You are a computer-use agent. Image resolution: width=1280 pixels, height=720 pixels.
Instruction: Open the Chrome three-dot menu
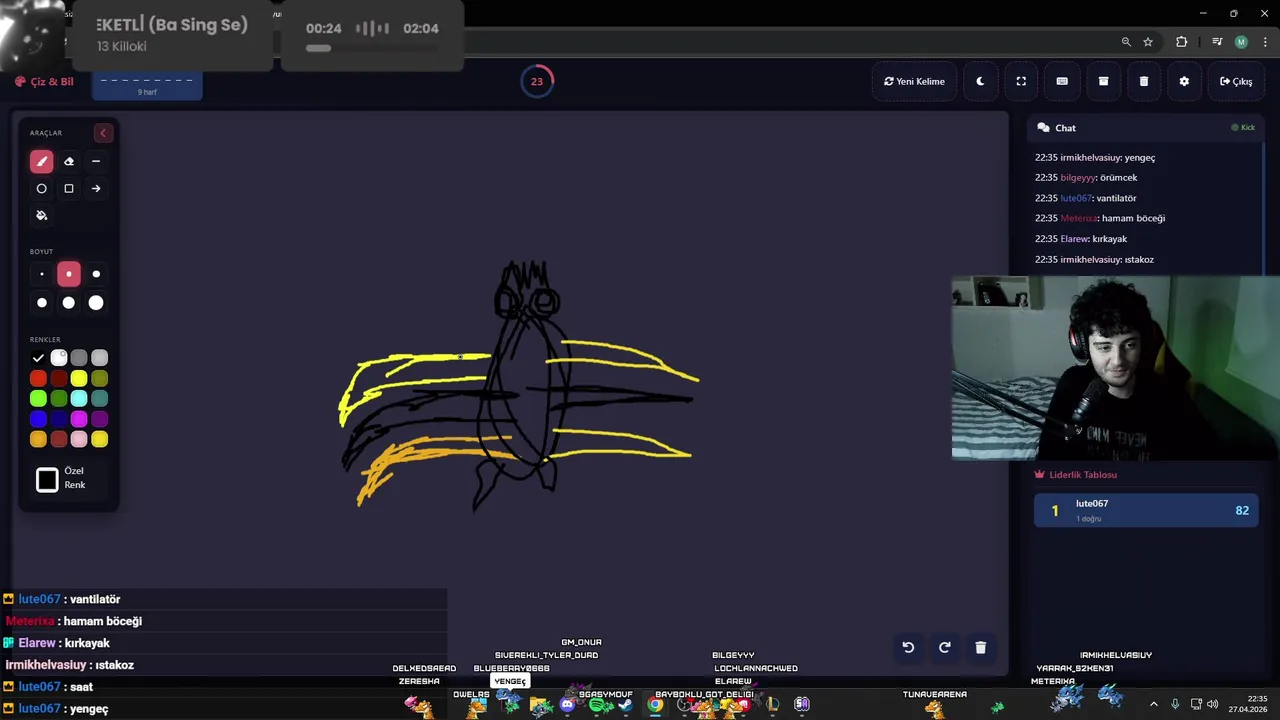click(x=1263, y=42)
